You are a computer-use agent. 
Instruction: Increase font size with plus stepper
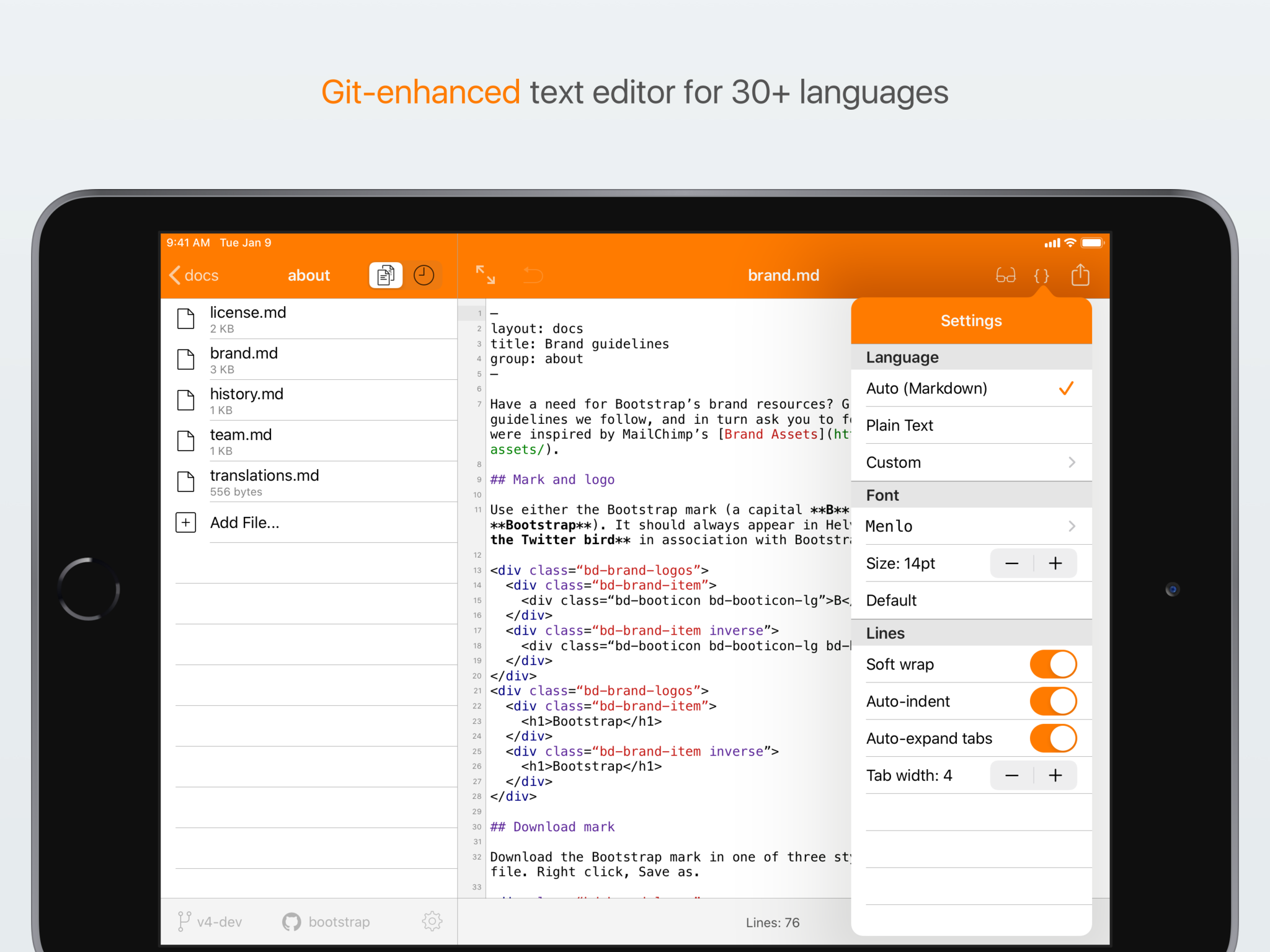pos(1055,563)
